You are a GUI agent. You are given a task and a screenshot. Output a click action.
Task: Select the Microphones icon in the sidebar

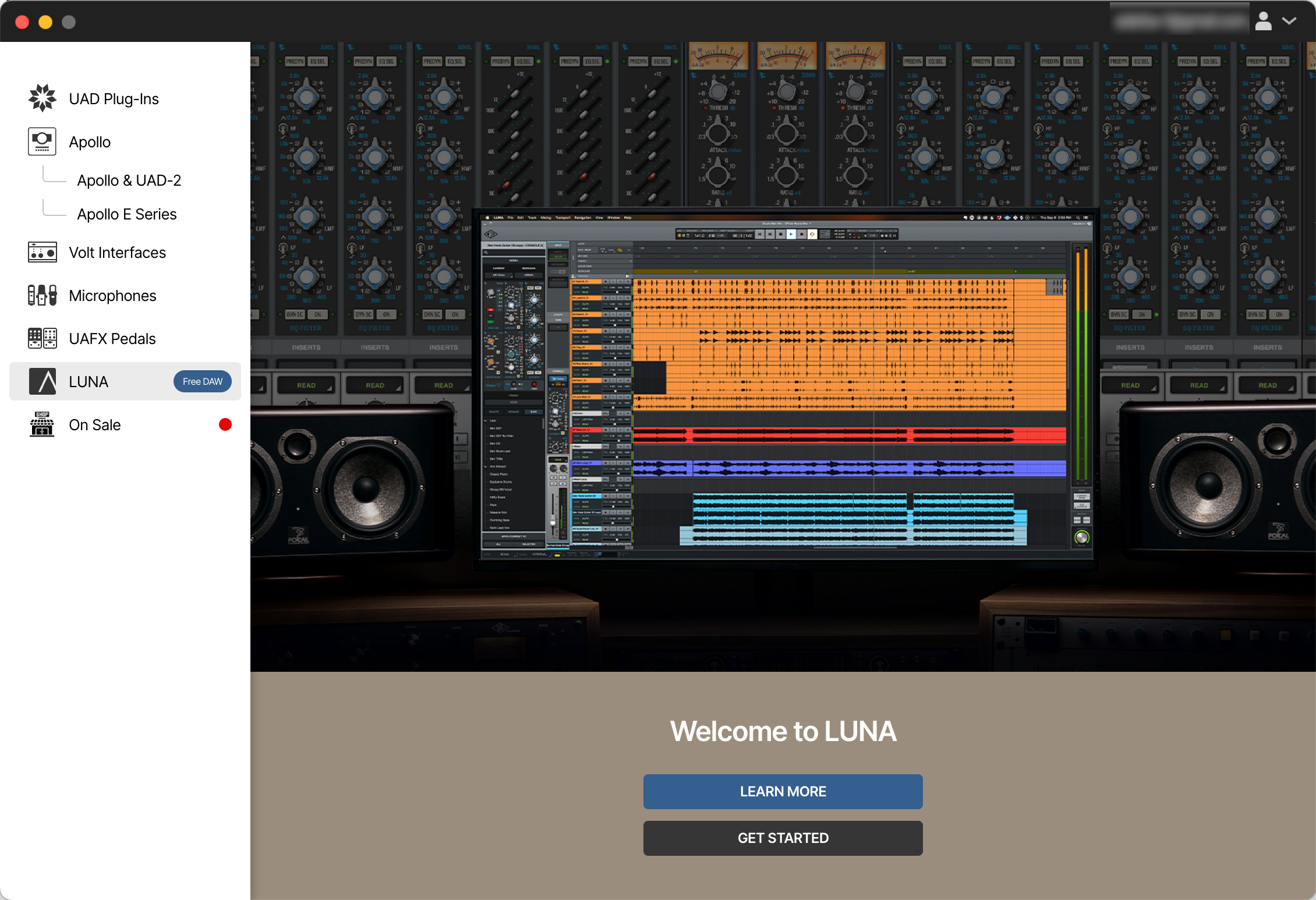coord(42,295)
